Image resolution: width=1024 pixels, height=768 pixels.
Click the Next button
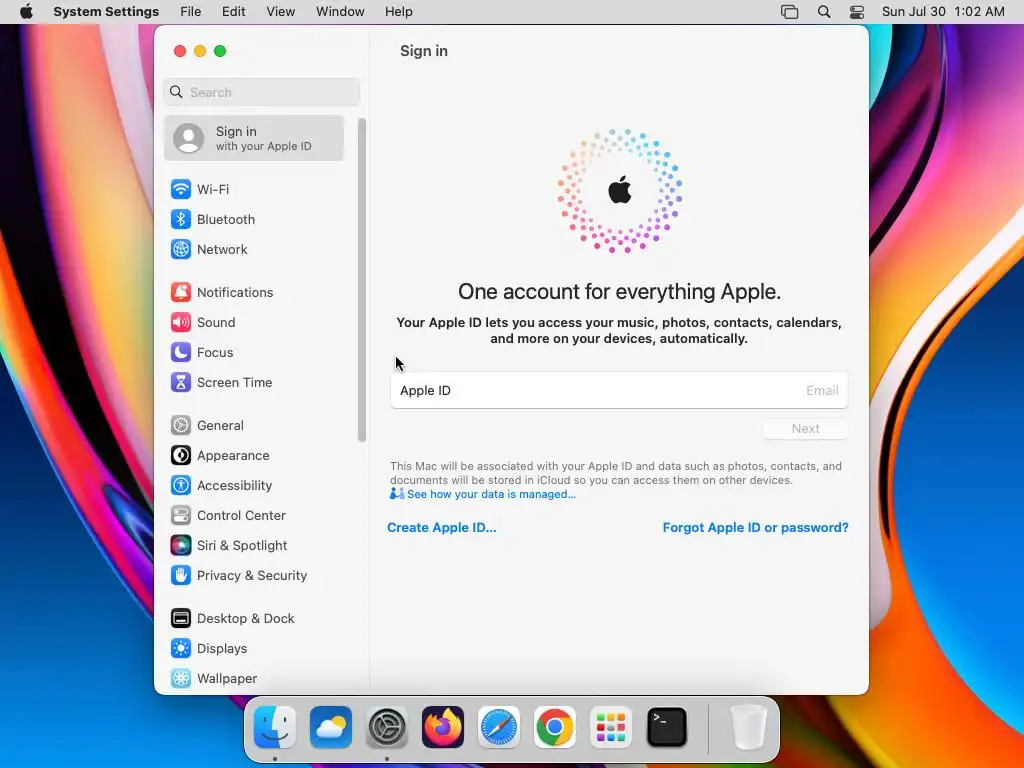coord(805,429)
